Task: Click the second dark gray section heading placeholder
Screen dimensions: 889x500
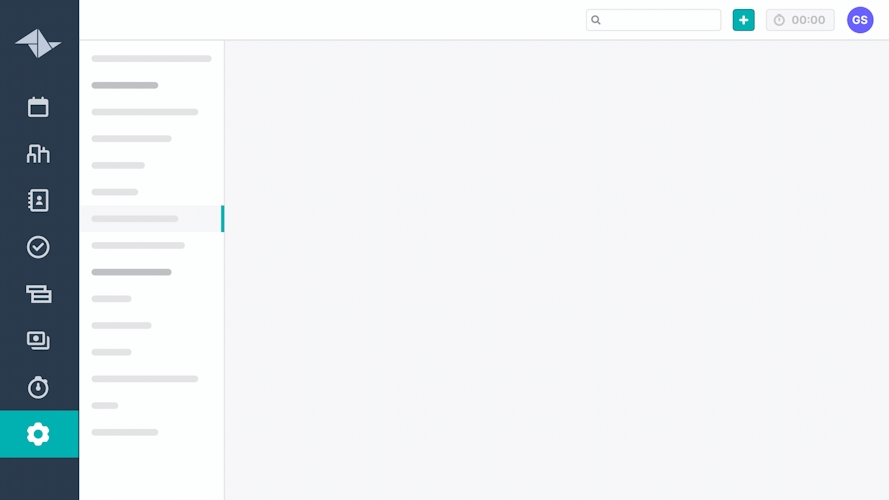Action: tap(131, 272)
